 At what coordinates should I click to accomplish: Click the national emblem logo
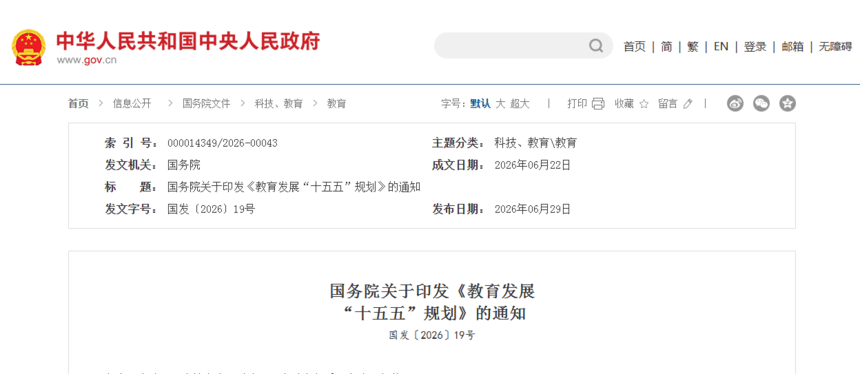tap(30, 47)
